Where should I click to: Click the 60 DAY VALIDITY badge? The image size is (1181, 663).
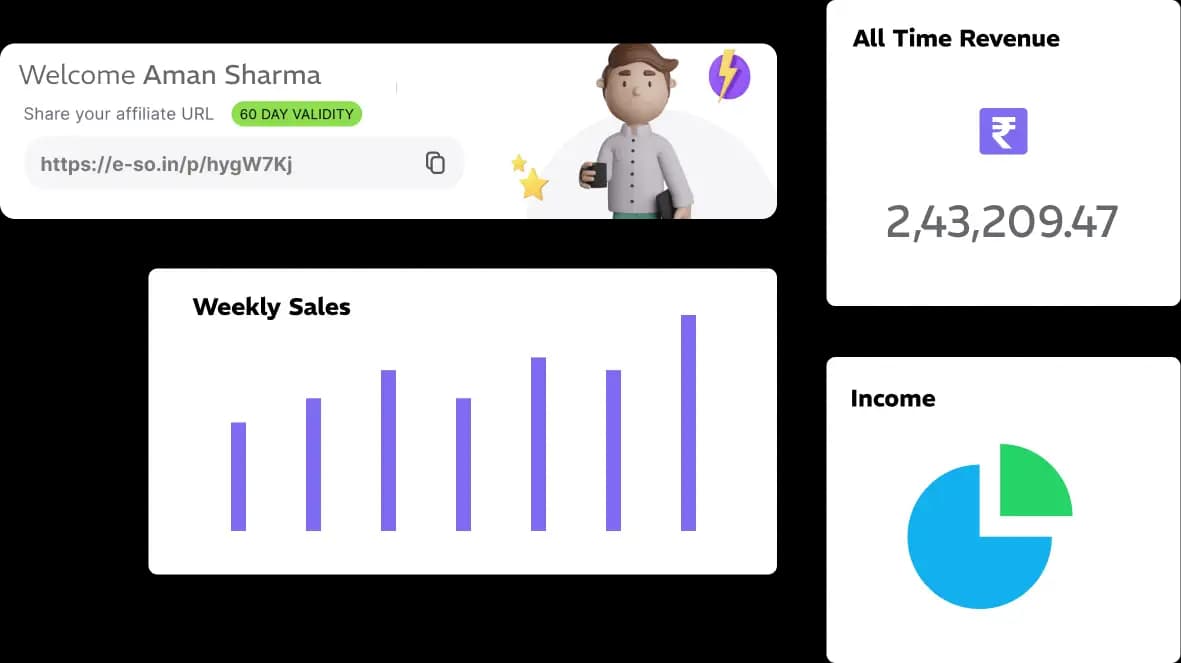point(296,114)
